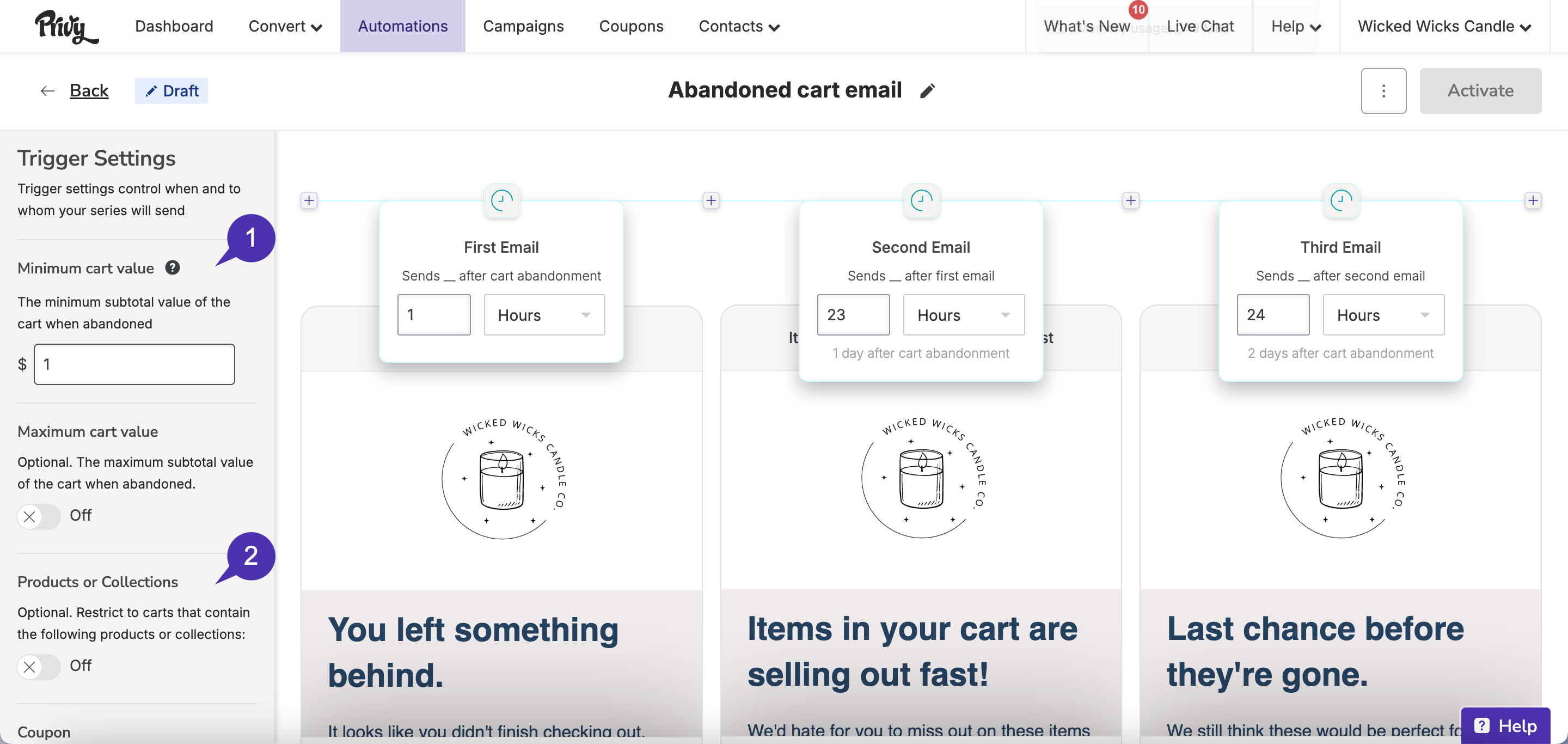Open the First Email Hours dropdown

pos(544,315)
